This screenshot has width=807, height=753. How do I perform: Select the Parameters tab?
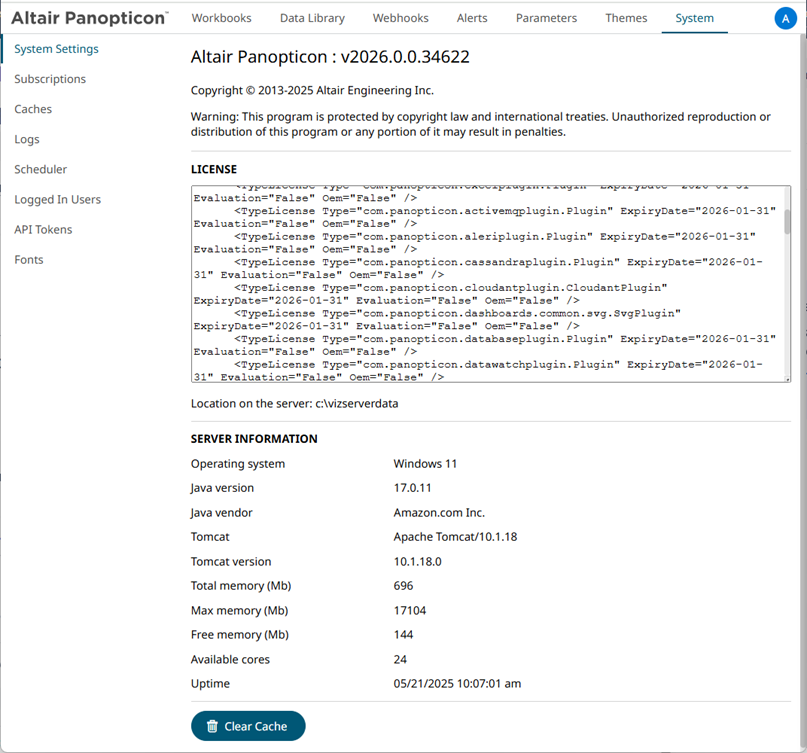(x=546, y=18)
